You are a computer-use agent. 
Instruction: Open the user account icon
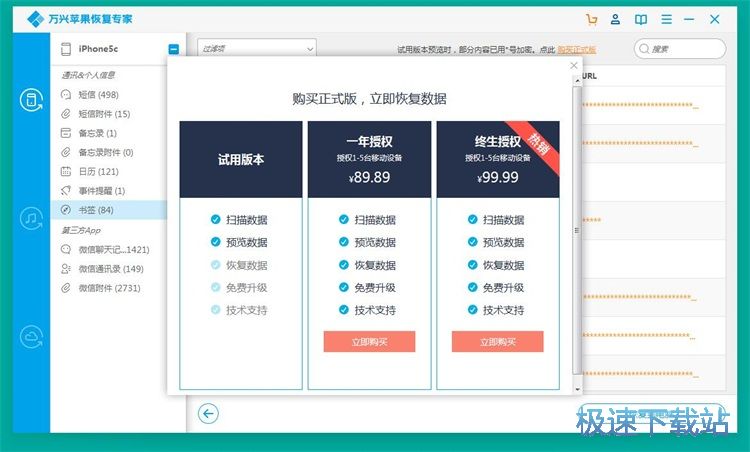[616, 19]
